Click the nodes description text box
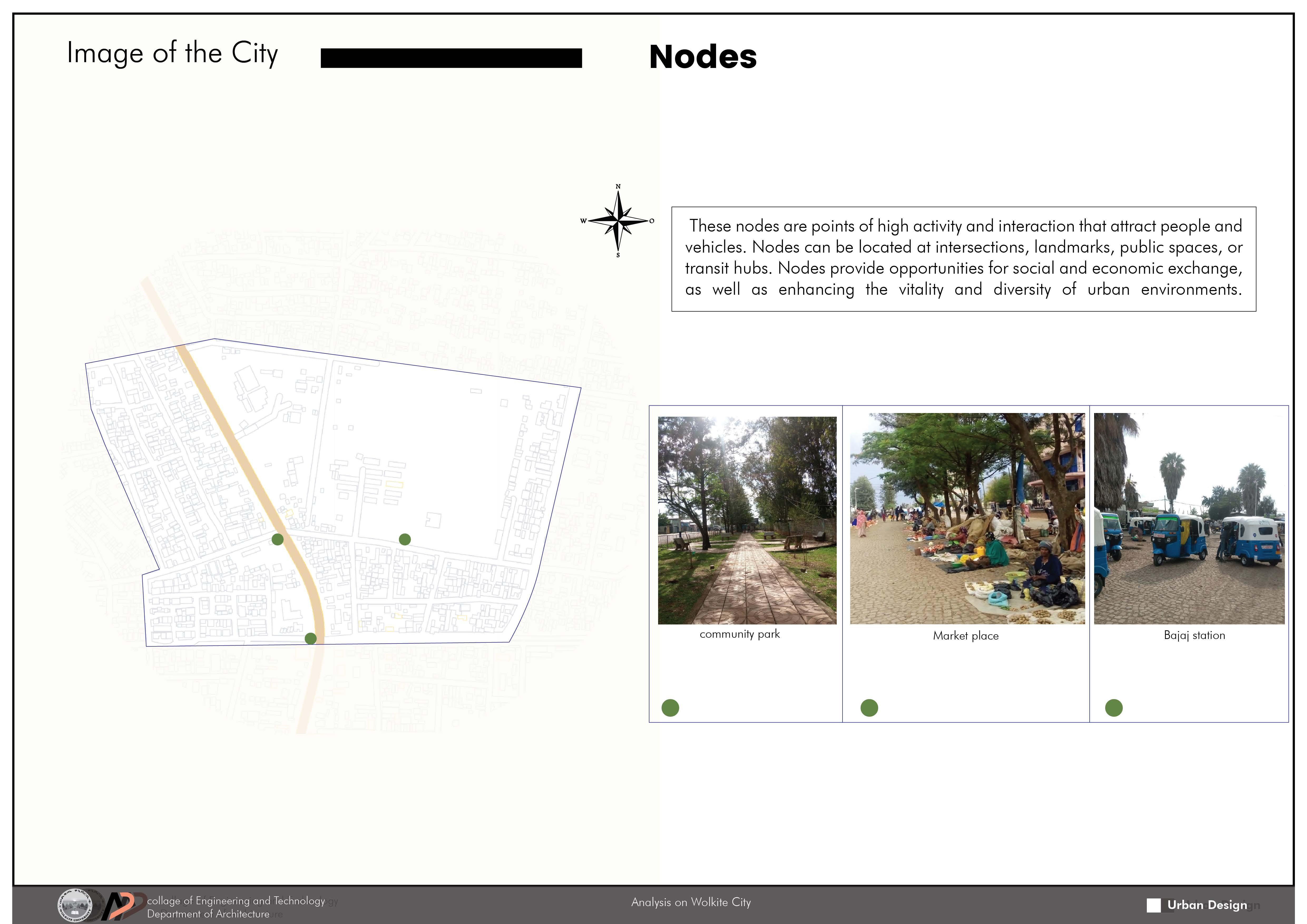Image resolution: width=1307 pixels, height=924 pixels. point(963,258)
